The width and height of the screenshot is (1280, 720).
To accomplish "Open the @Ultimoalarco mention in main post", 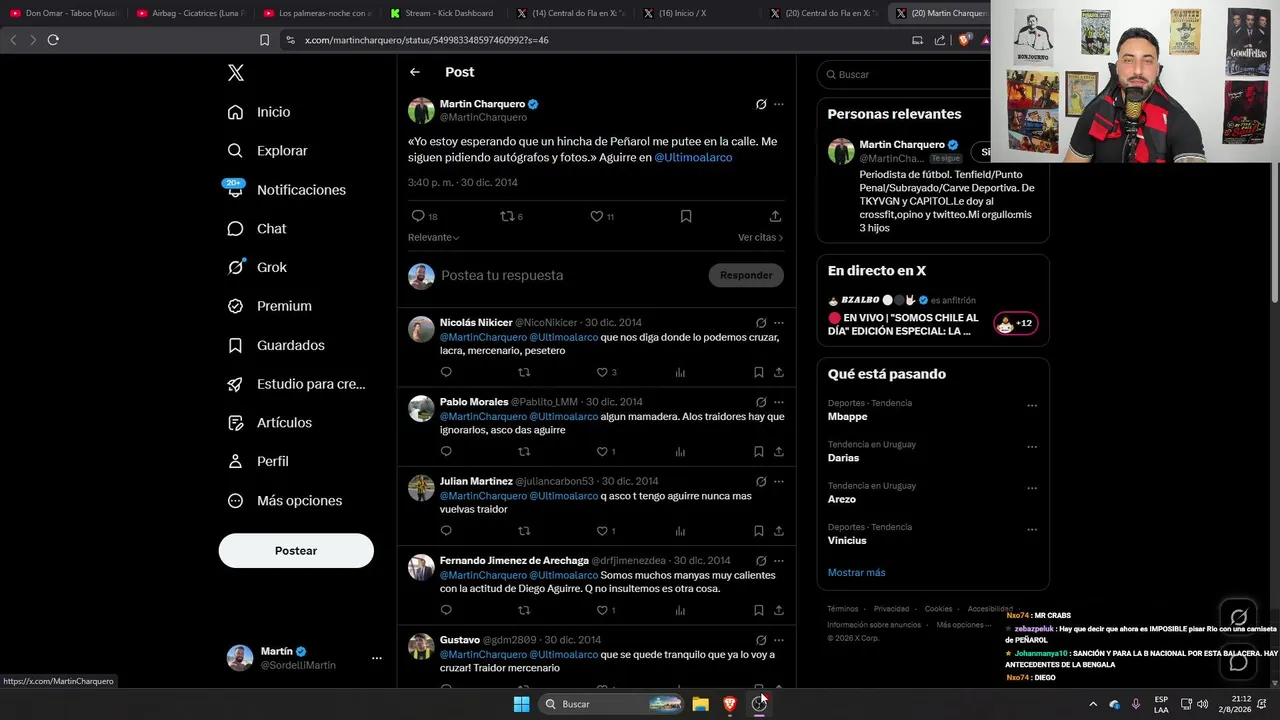I will point(693,158).
